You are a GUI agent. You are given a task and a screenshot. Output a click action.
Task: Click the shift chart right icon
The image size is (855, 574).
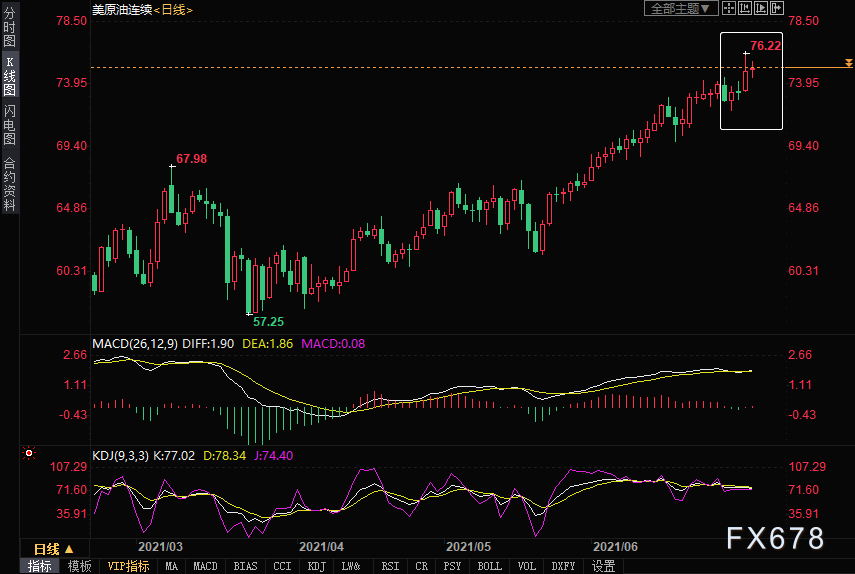776,8
